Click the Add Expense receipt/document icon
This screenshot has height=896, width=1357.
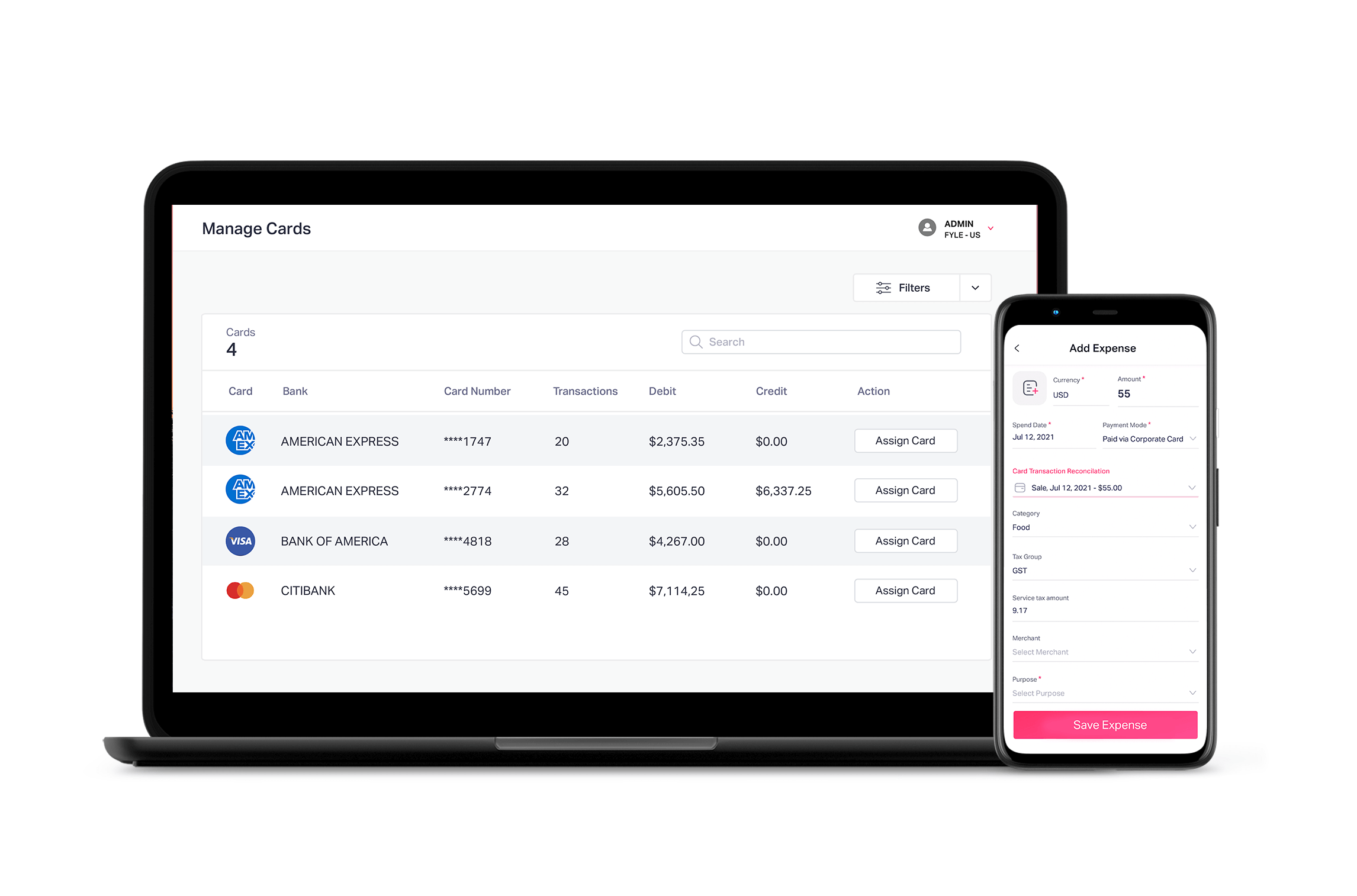pyautogui.click(x=1030, y=389)
